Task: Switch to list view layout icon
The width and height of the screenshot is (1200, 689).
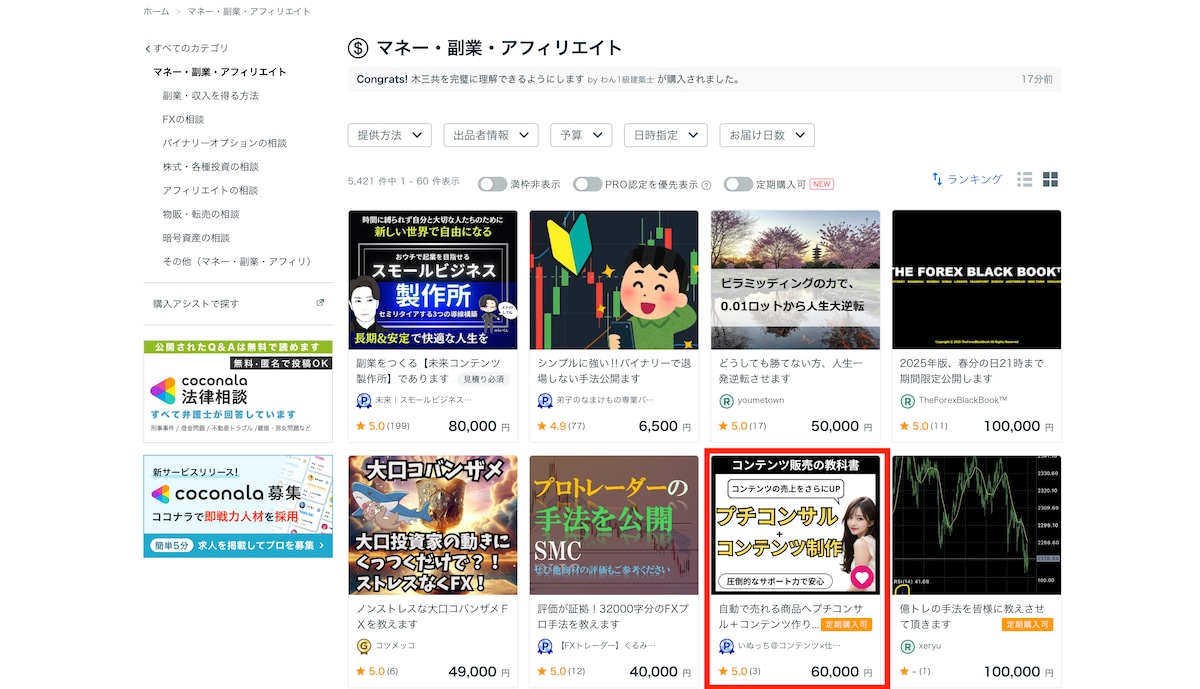Action: [x=1024, y=180]
